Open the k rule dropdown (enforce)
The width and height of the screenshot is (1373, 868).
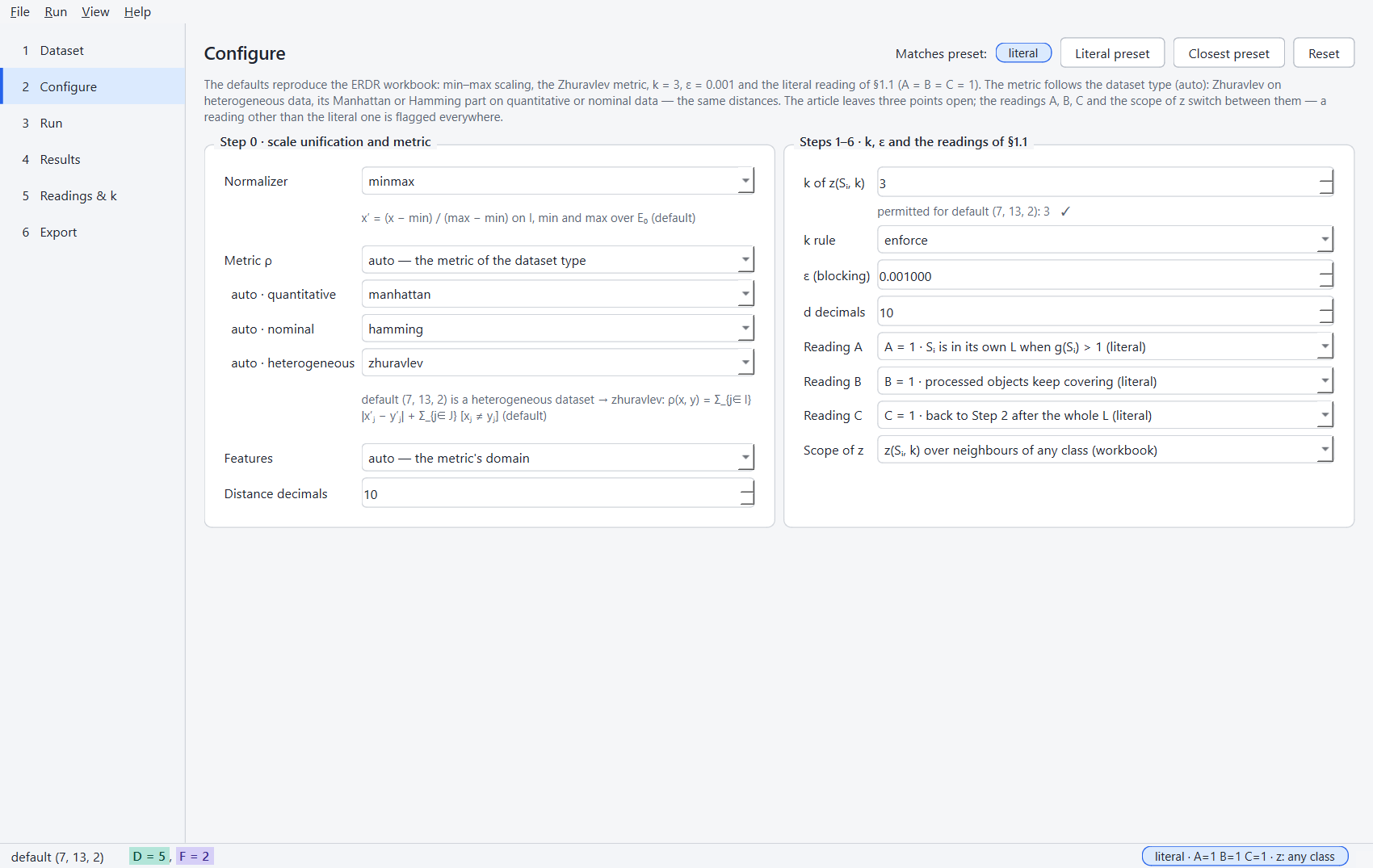1105,240
